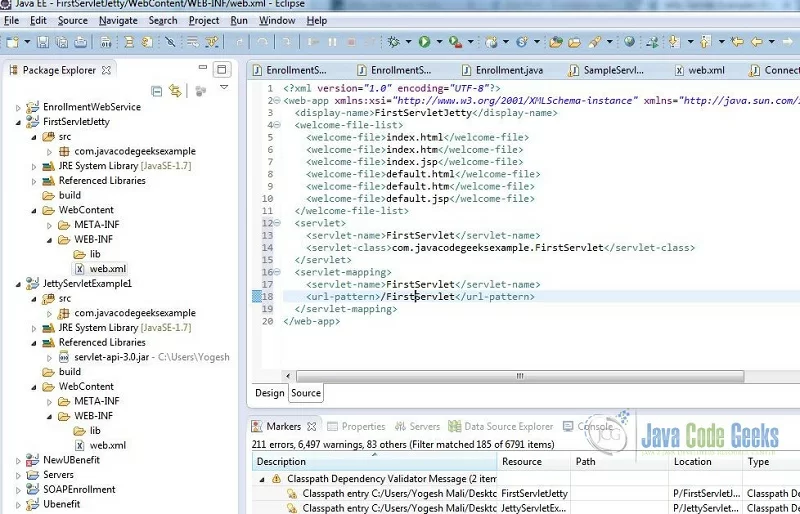This screenshot has height=514, width=800.
Task: Toggle Skip All Breakpoints icon
Action: [x=170, y=42]
